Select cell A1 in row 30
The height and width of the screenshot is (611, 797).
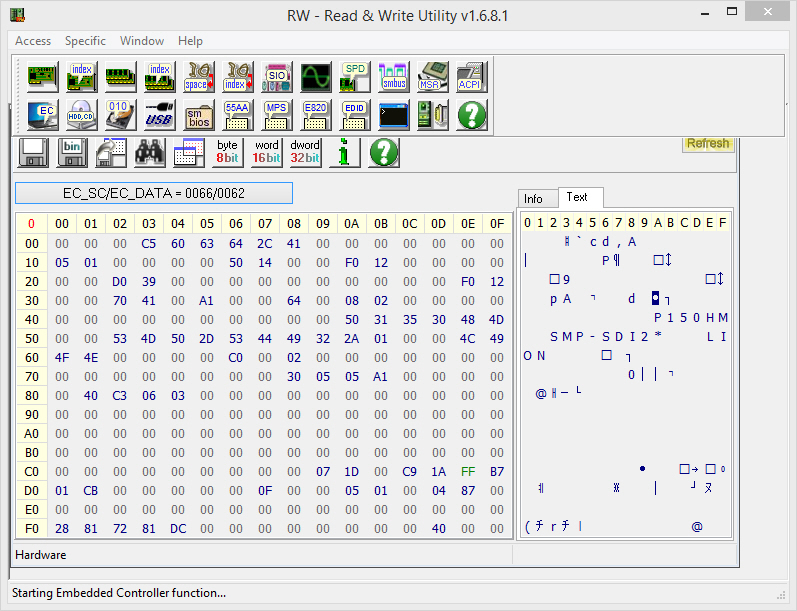tap(206, 300)
